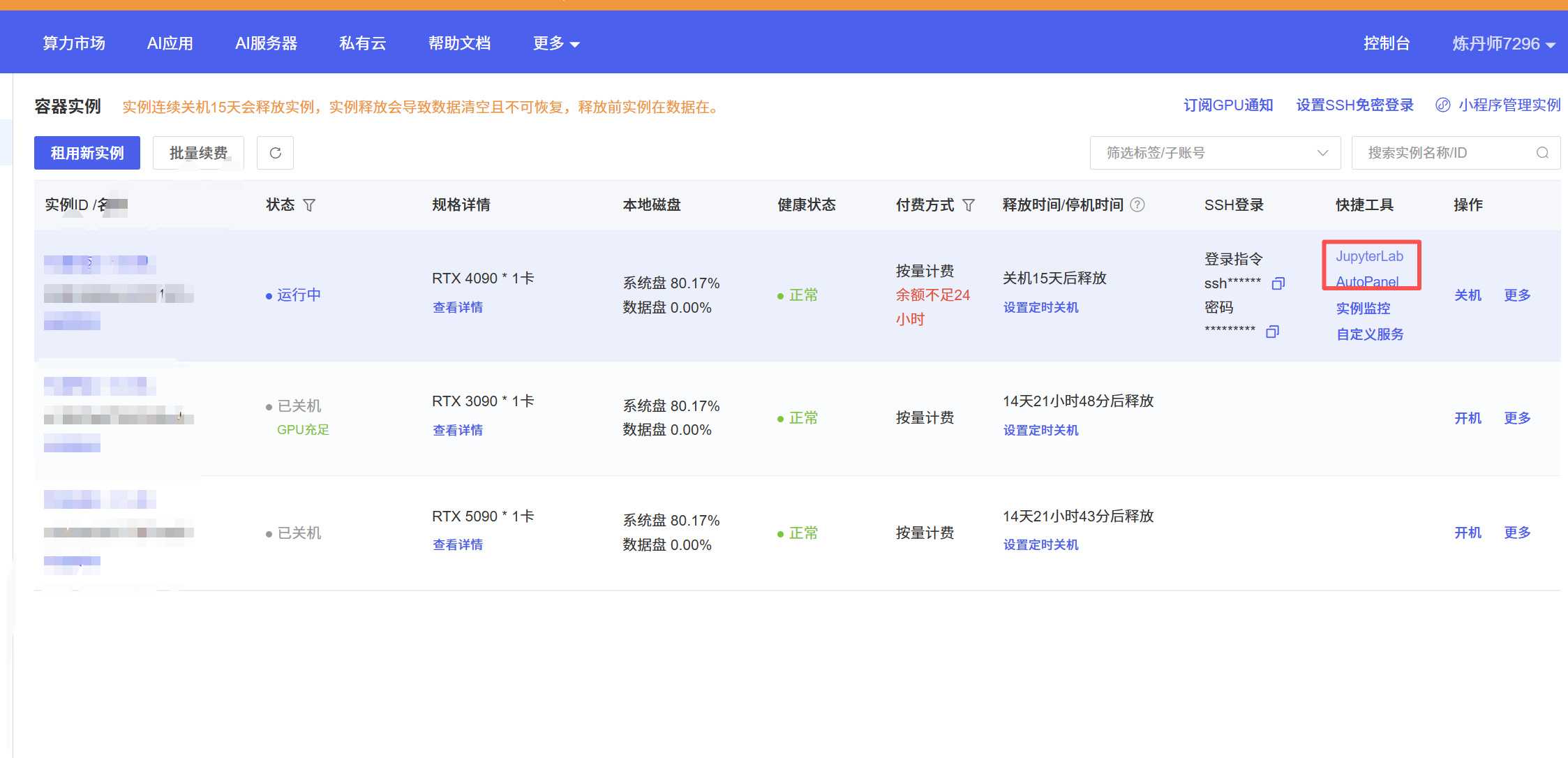Viewport: 1568px width, 758px height.
Task: Focus the 搜索实例名称/ID search field
Action: [x=1444, y=153]
